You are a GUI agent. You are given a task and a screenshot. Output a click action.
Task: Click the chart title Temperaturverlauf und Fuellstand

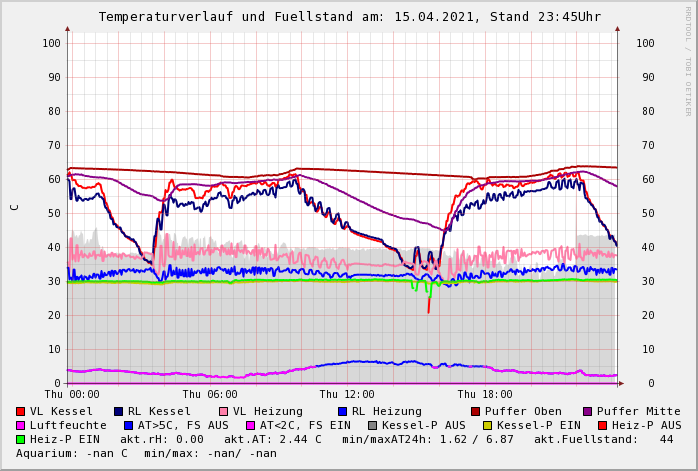[x=349, y=17]
